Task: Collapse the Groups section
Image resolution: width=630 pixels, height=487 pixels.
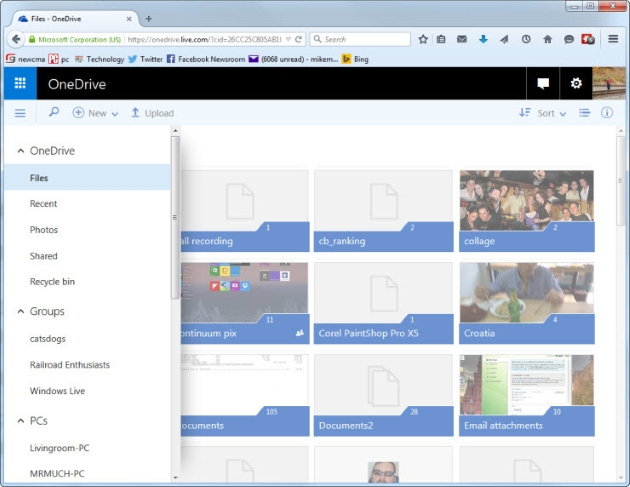Action: 19,312
